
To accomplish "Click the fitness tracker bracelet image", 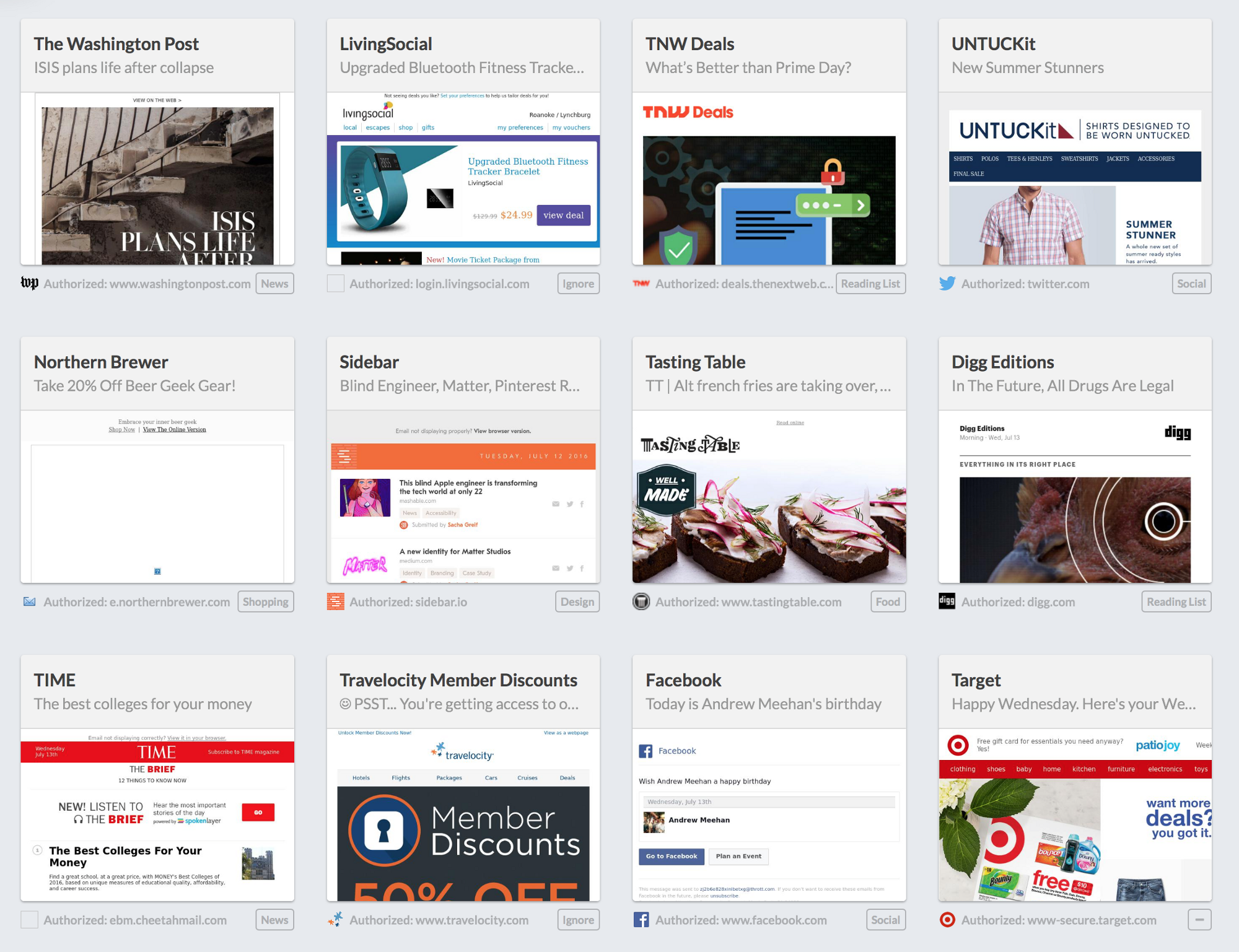I will tap(375, 189).
